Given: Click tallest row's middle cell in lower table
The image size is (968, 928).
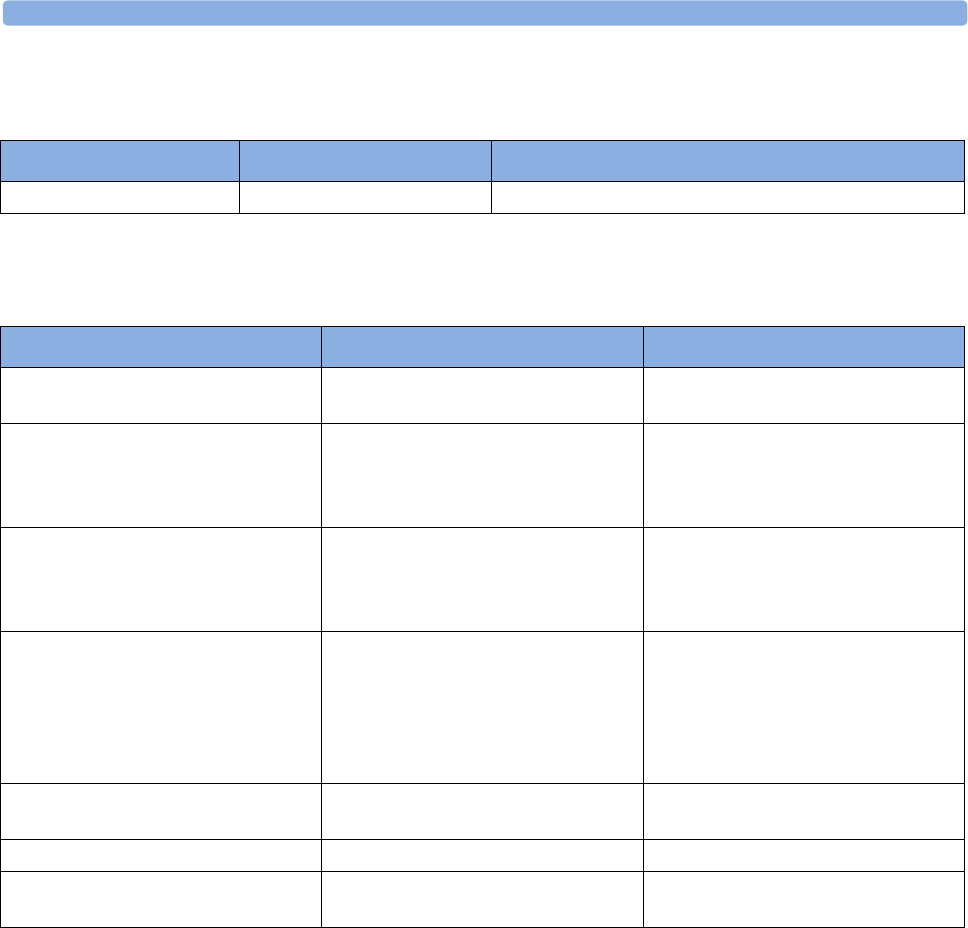Looking at the screenshot, I should tap(482, 707).
